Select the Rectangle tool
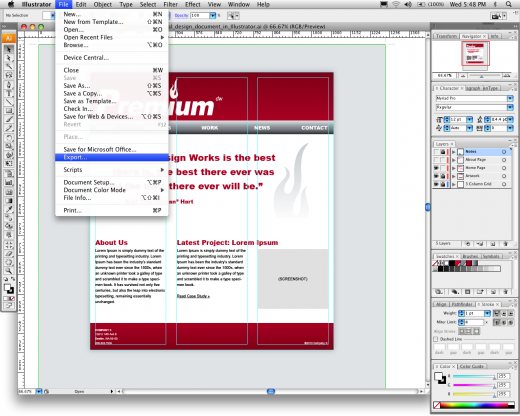520x416 pixels. click(9, 111)
